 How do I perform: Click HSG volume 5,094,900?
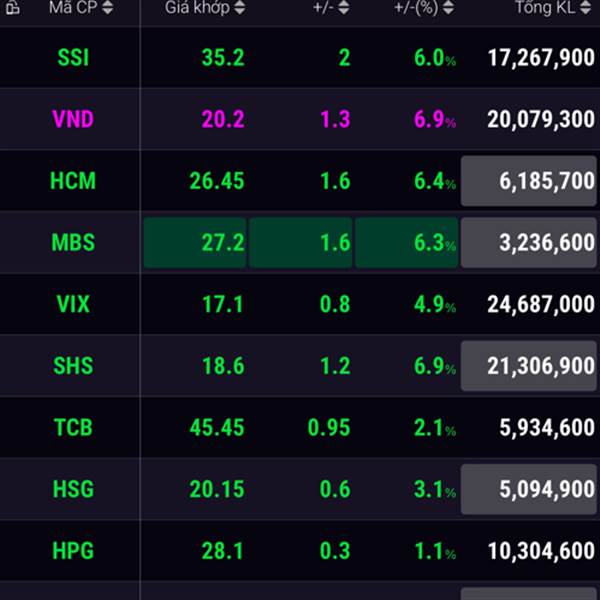(529, 489)
